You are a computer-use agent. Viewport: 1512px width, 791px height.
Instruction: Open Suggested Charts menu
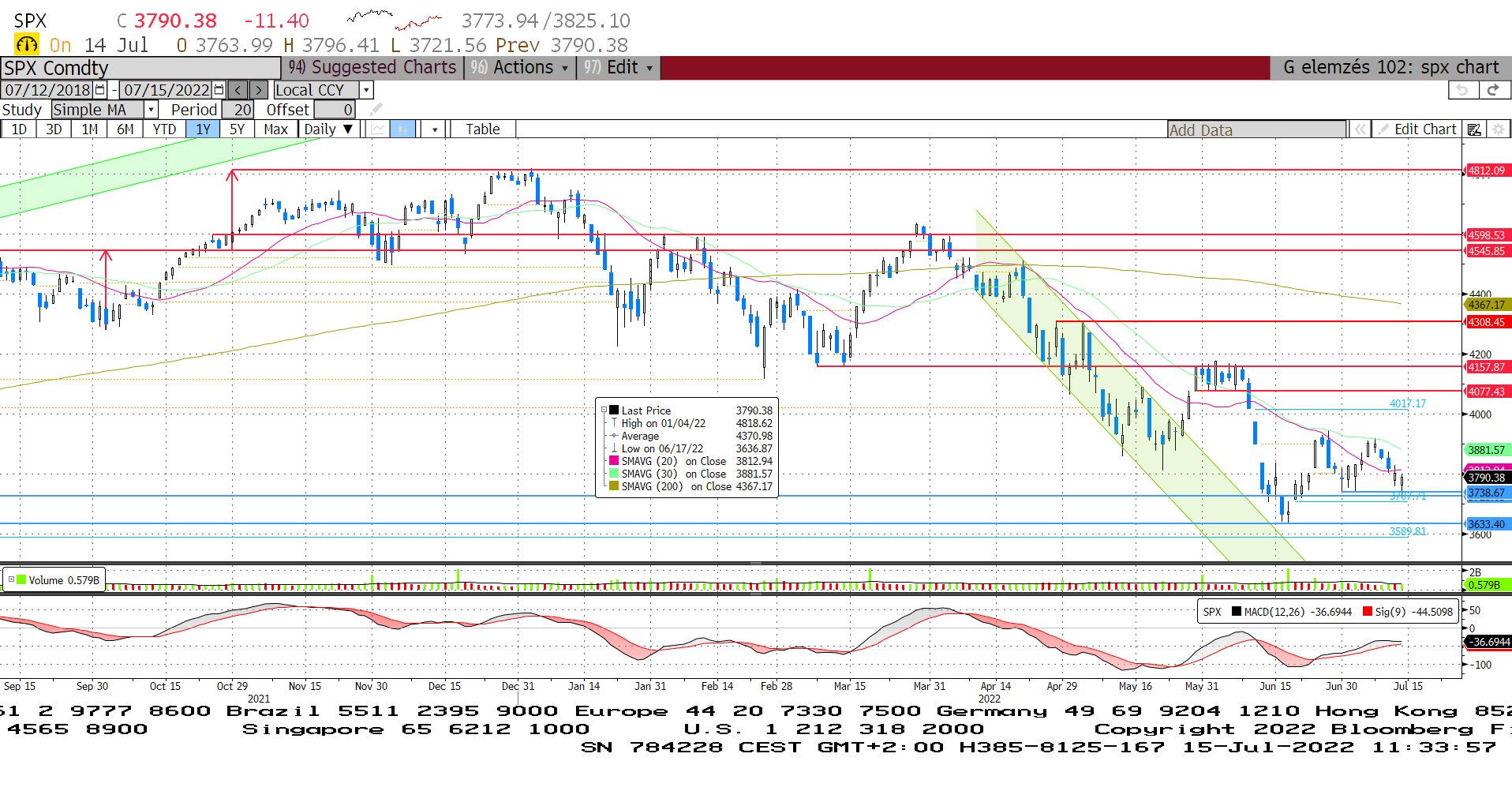click(372, 68)
